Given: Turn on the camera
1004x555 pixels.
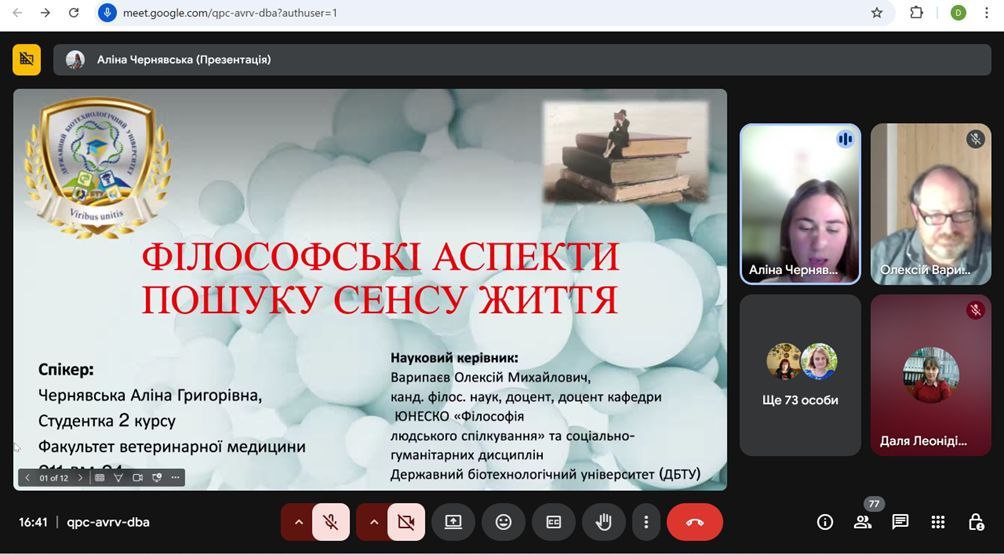Looking at the screenshot, I should click(x=406, y=522).
